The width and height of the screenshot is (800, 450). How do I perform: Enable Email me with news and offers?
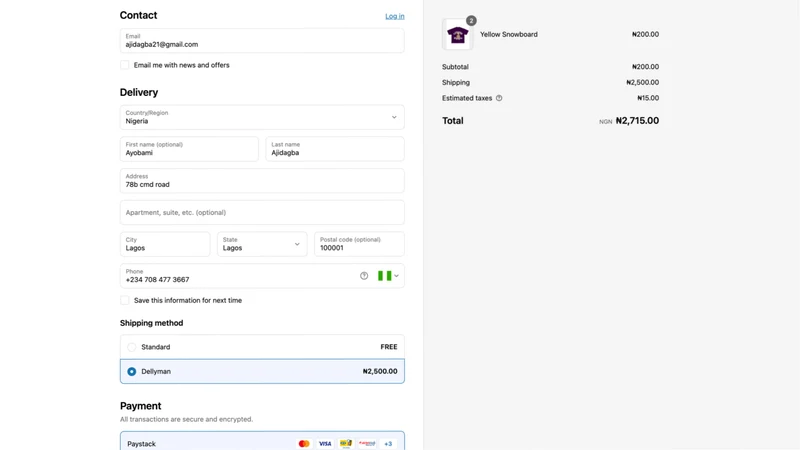124,65
